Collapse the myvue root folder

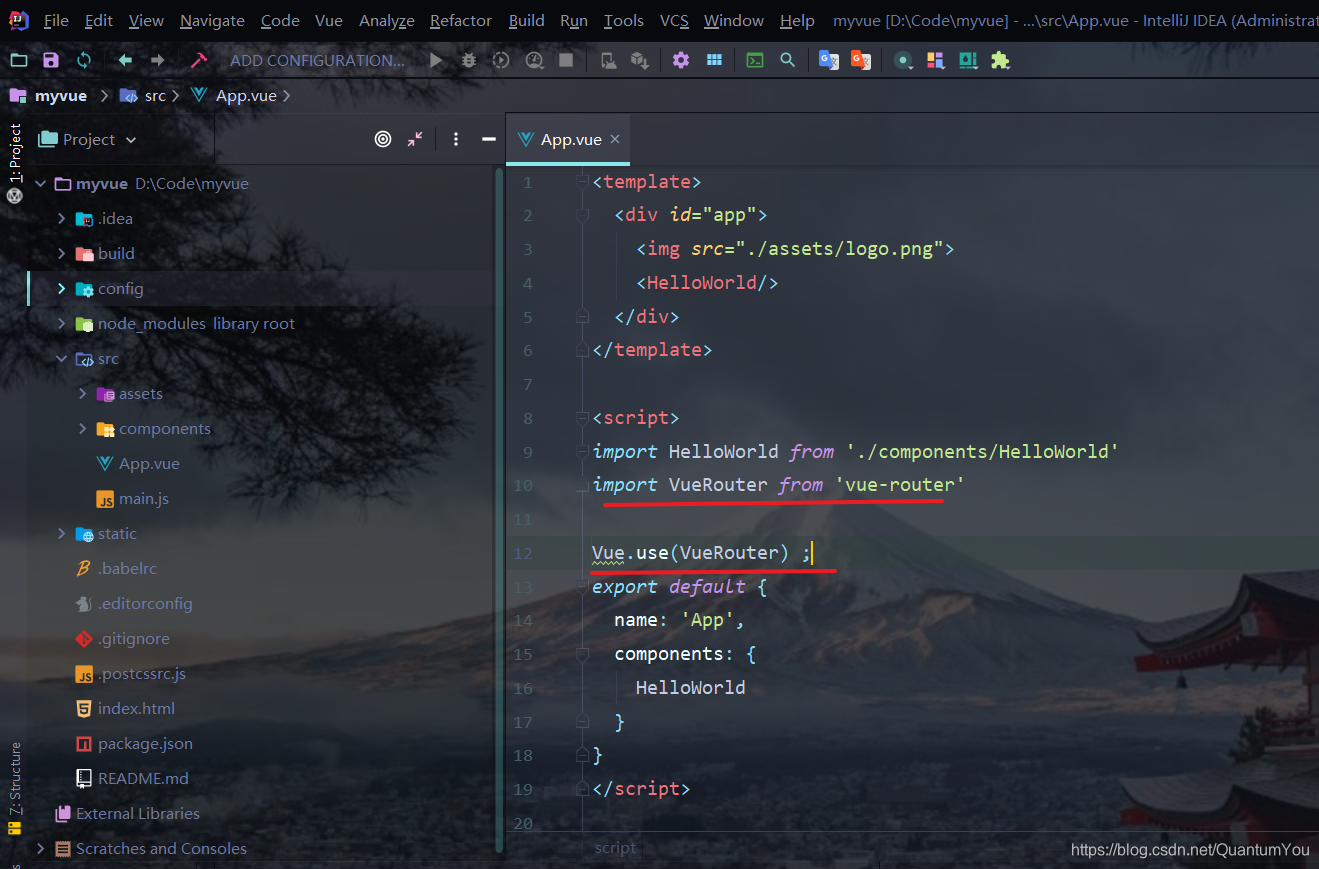(41, 184)
